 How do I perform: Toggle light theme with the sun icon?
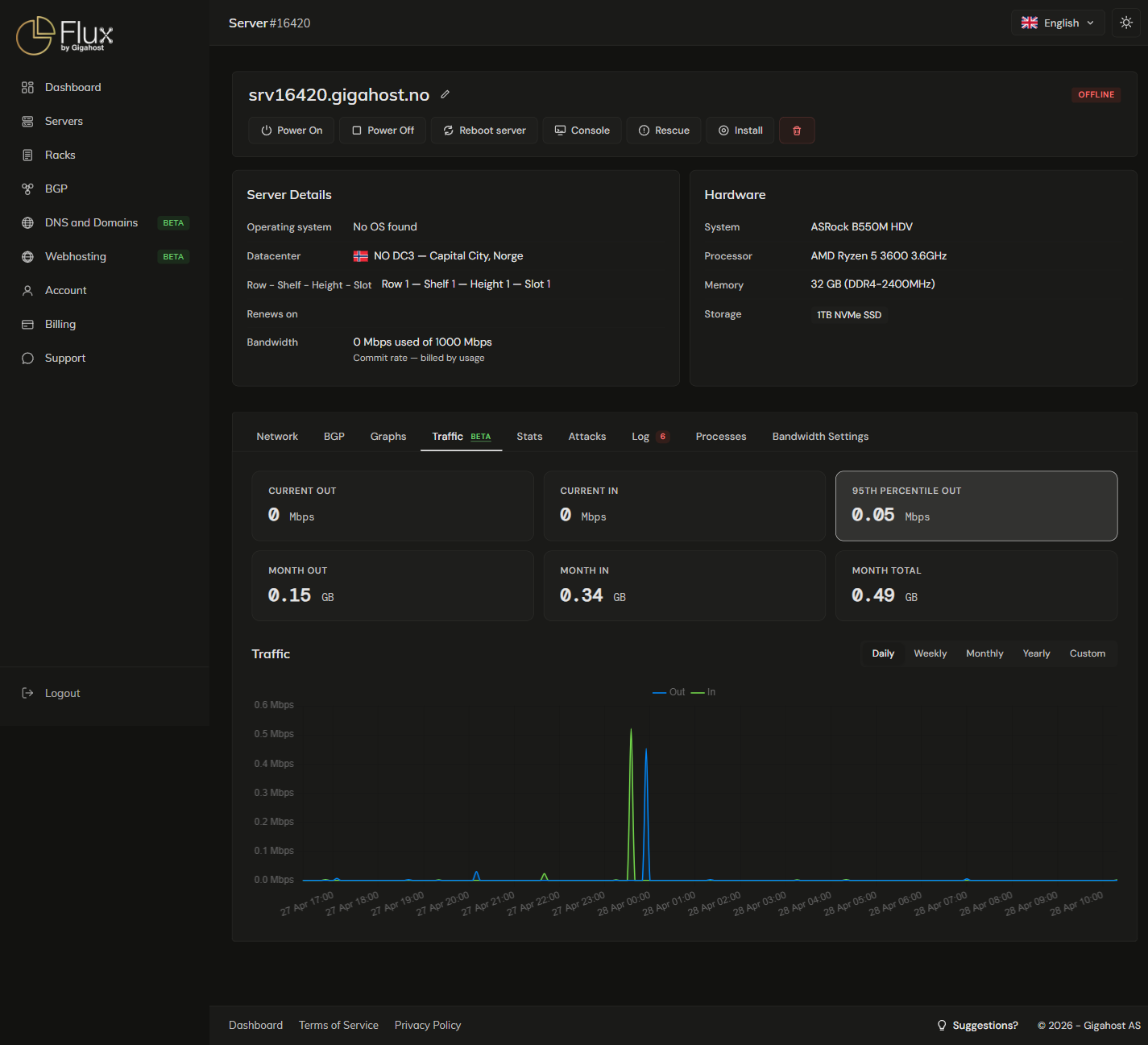1126,23
